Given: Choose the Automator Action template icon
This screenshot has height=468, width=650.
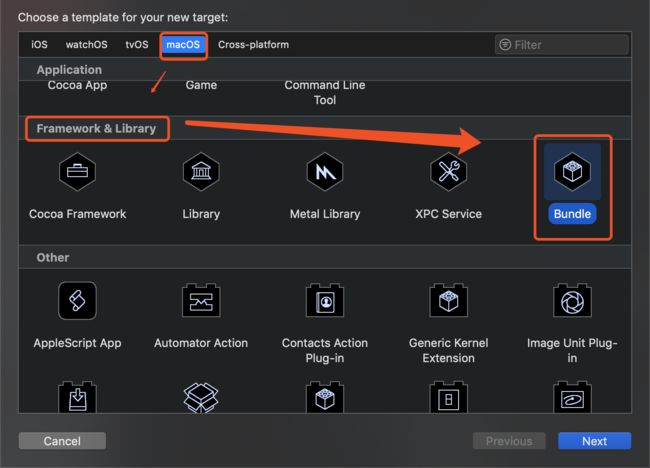Looking at the screenshot, I should [x=201, y=301].
